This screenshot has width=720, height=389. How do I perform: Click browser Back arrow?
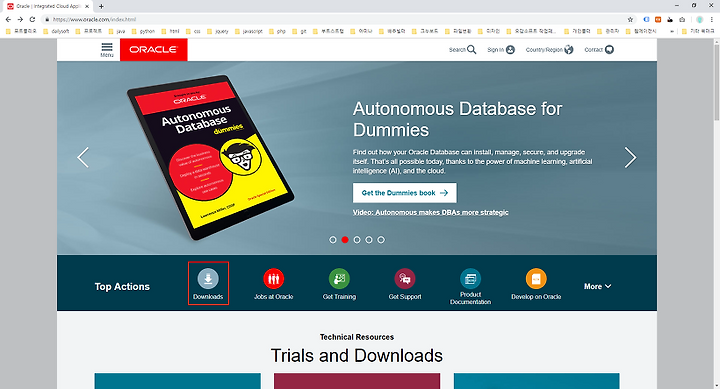click(x=8, y=19)
